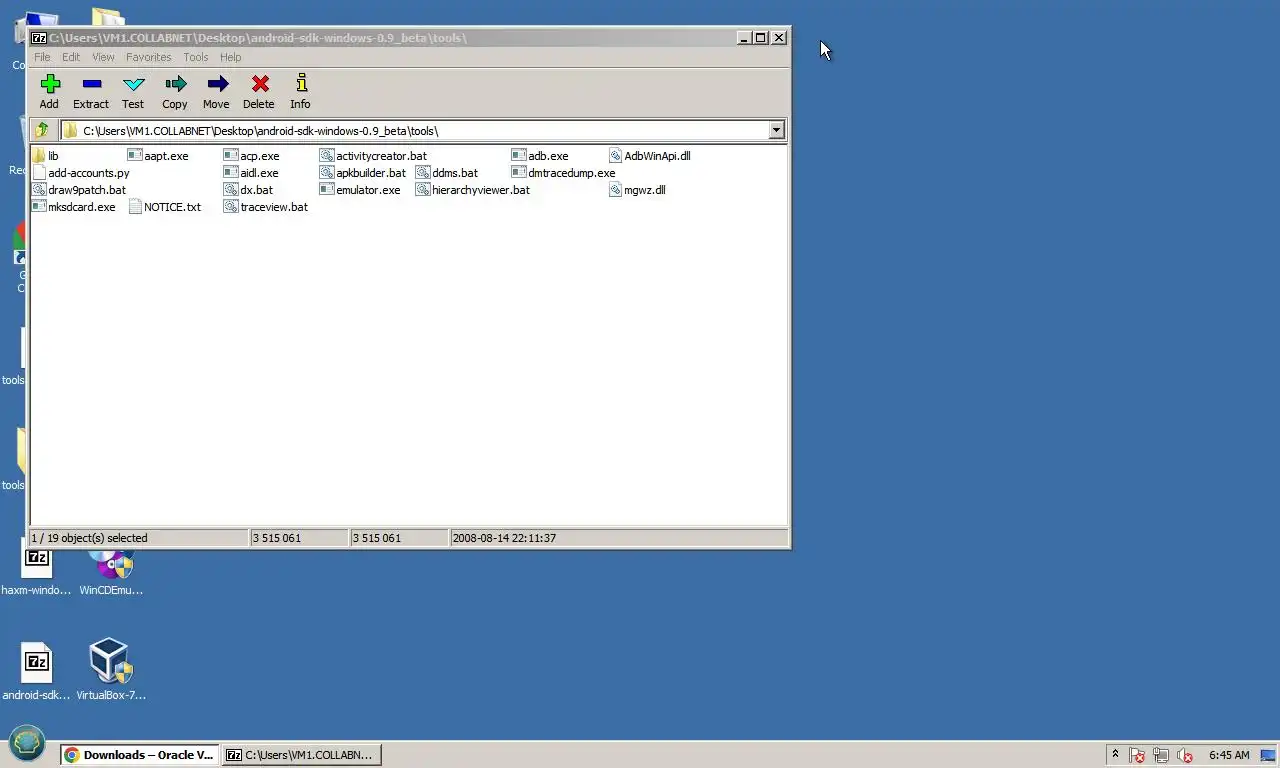Select the ddms.bat file icon
Viewport: 1280px width, 768px height.
423,173
